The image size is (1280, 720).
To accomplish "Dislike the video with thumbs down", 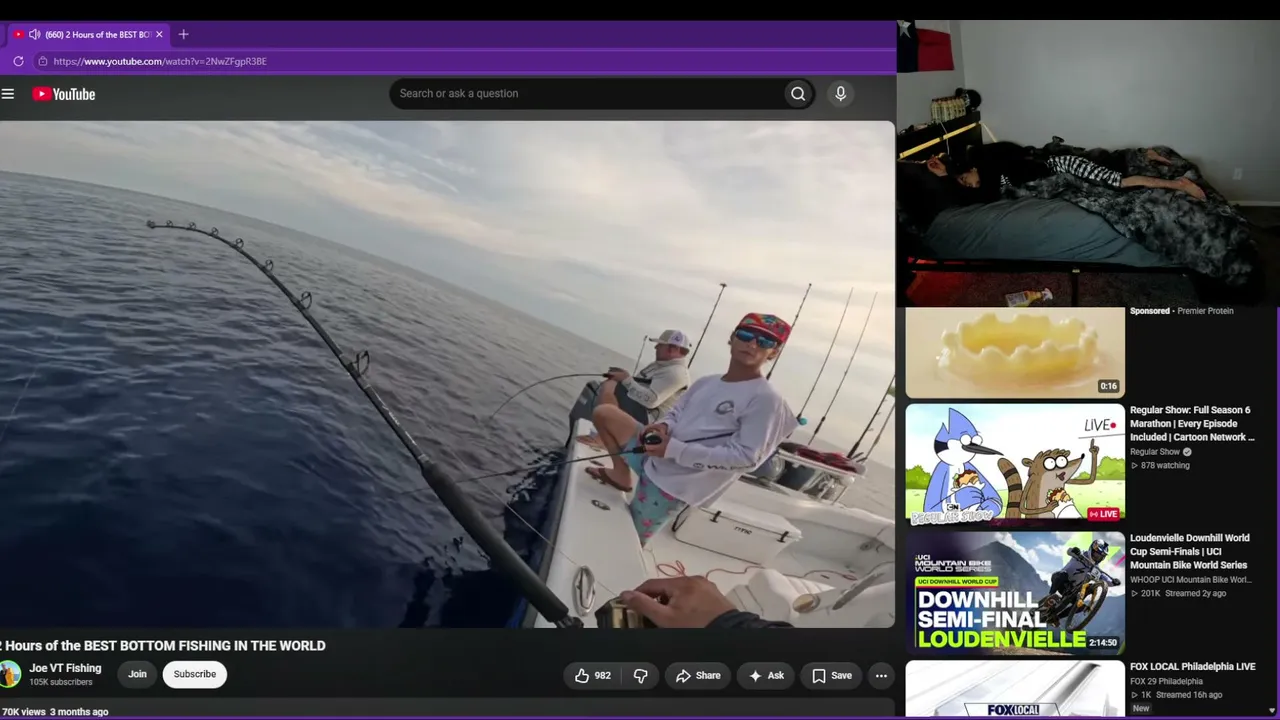I will 641,675.
